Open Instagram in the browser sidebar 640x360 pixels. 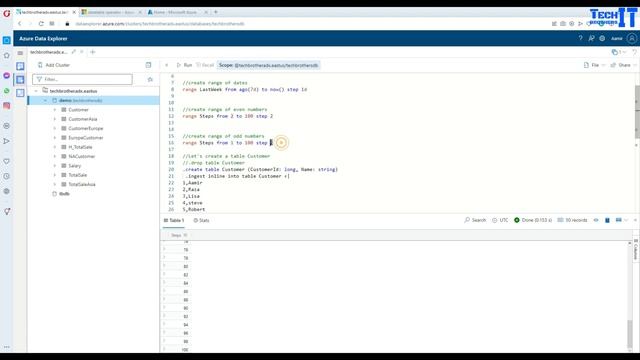click(x=7, y=106)
